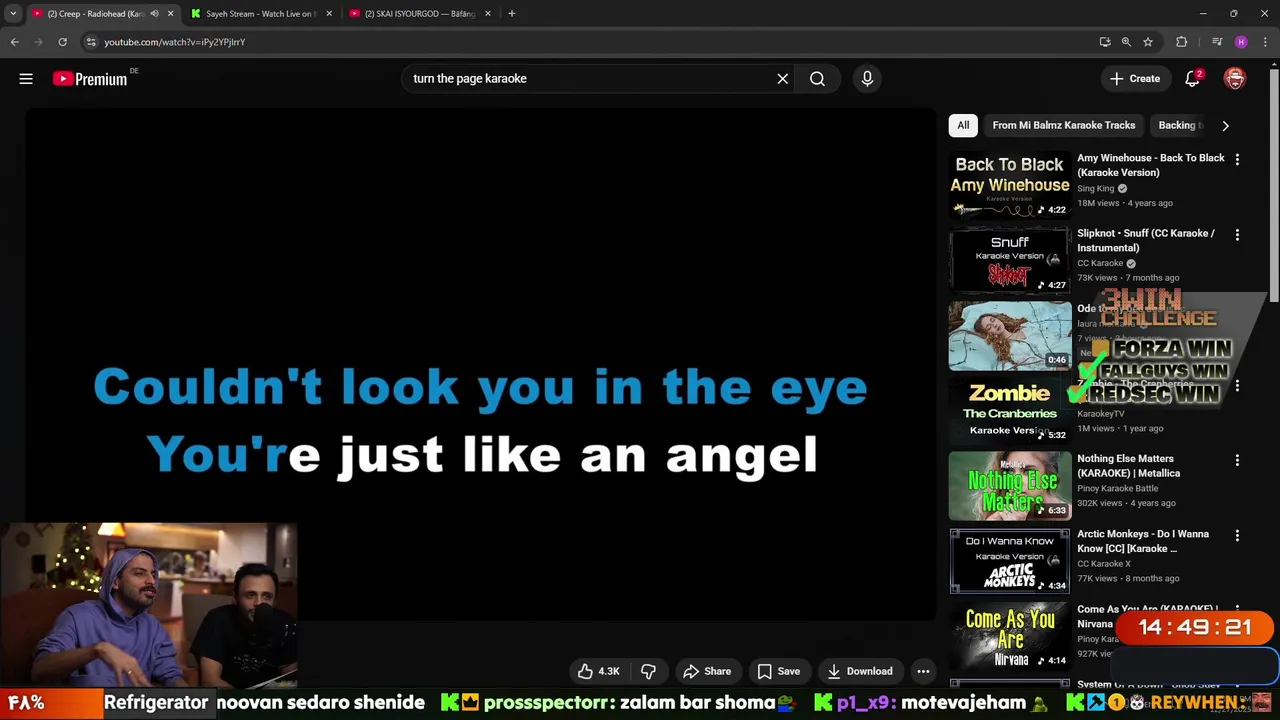Image resolution: width=1280 pixels, height=720 pixels.
Task: Open the Do I Wanna Know thumbnail
Action: [1010, 561]
